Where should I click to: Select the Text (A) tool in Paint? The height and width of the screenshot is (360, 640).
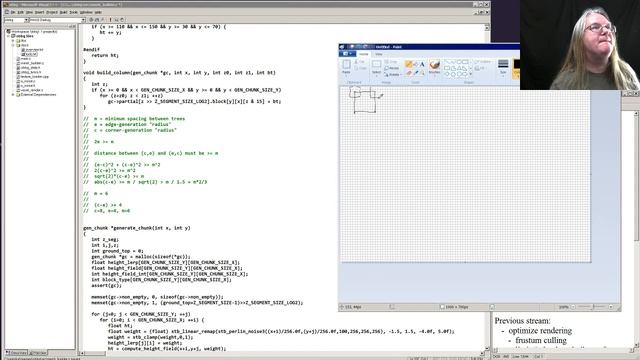tap(422, 64)
